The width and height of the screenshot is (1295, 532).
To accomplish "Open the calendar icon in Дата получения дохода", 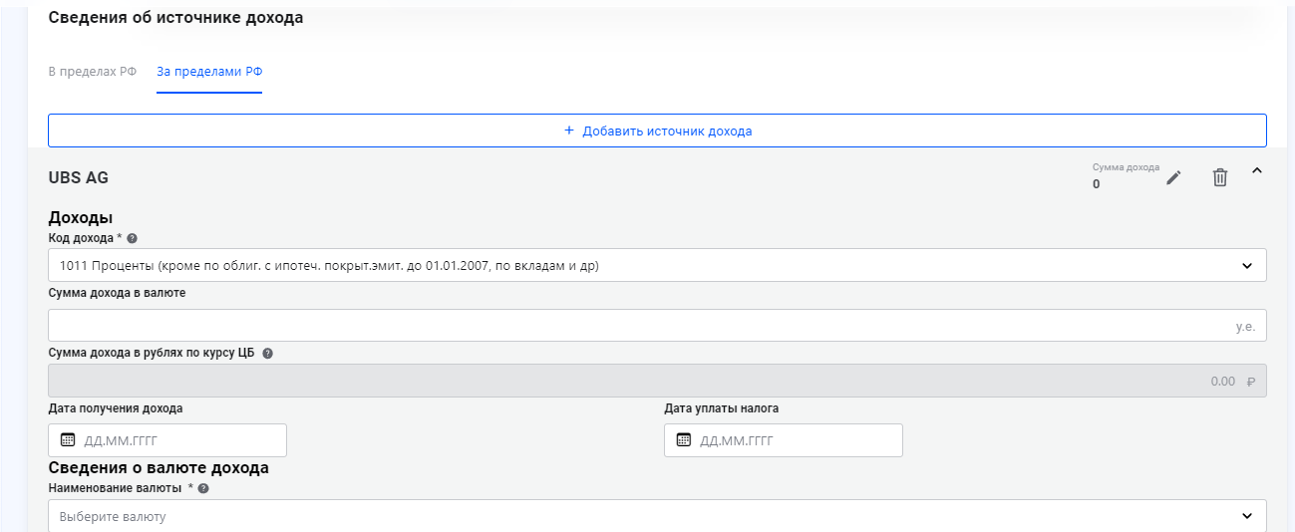I will [x=68, y=440].
